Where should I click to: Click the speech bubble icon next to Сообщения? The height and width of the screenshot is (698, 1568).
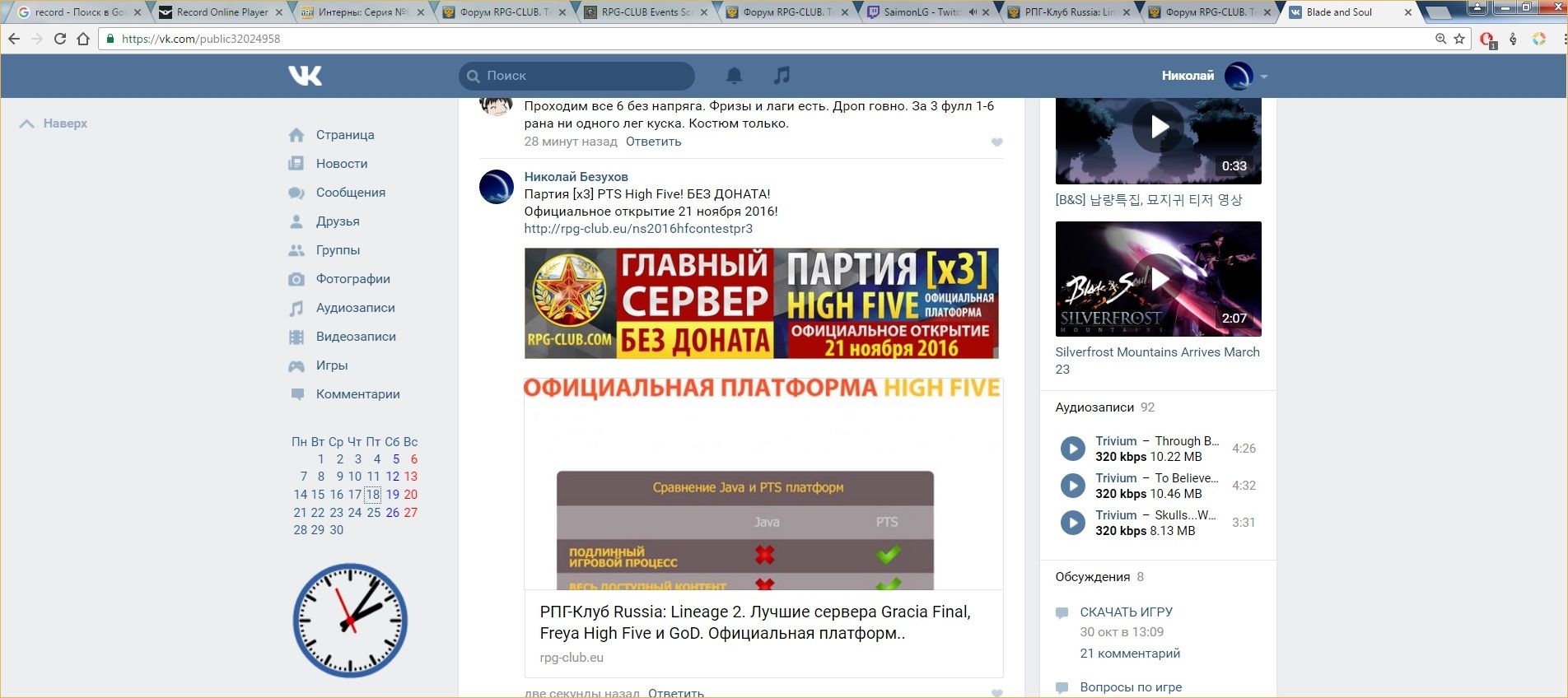pyautogui.click(x=296, y=193)
